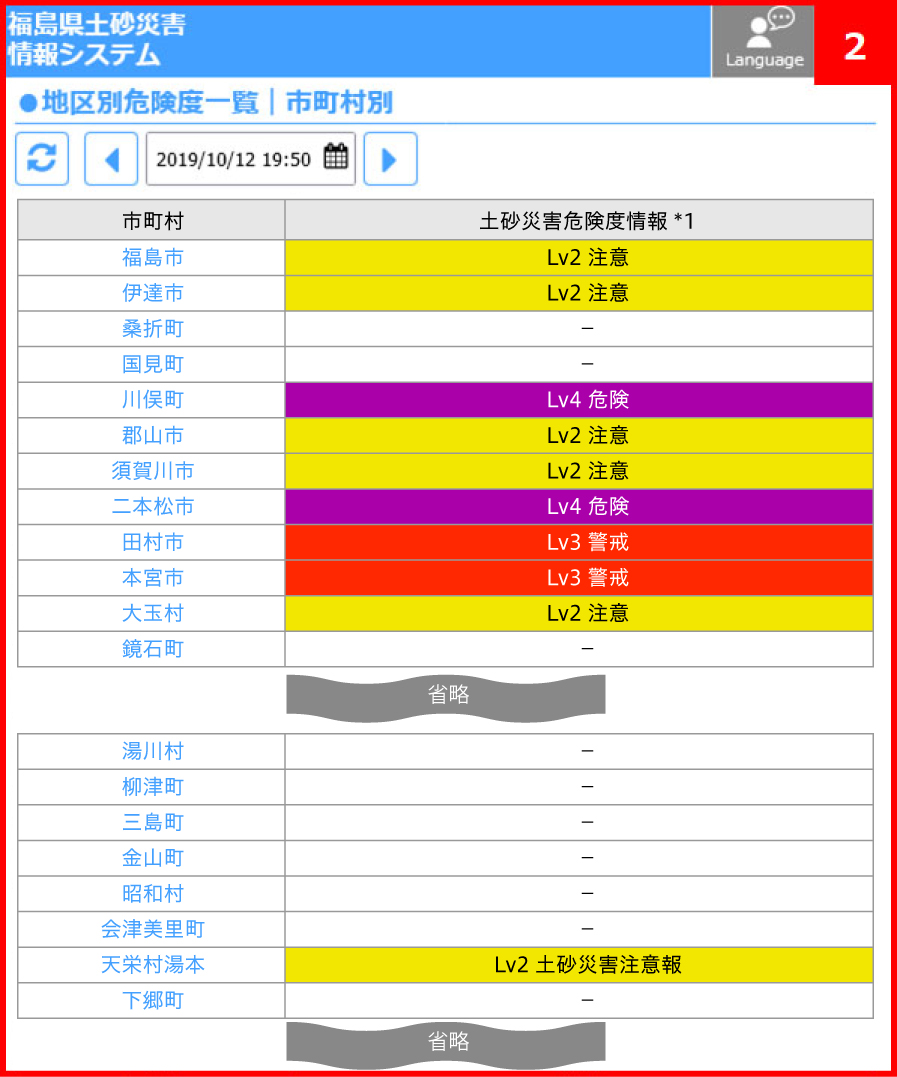This screenshot has height=1077, width=897.
Task: Open the 二本松市 link
Action: 152,507
